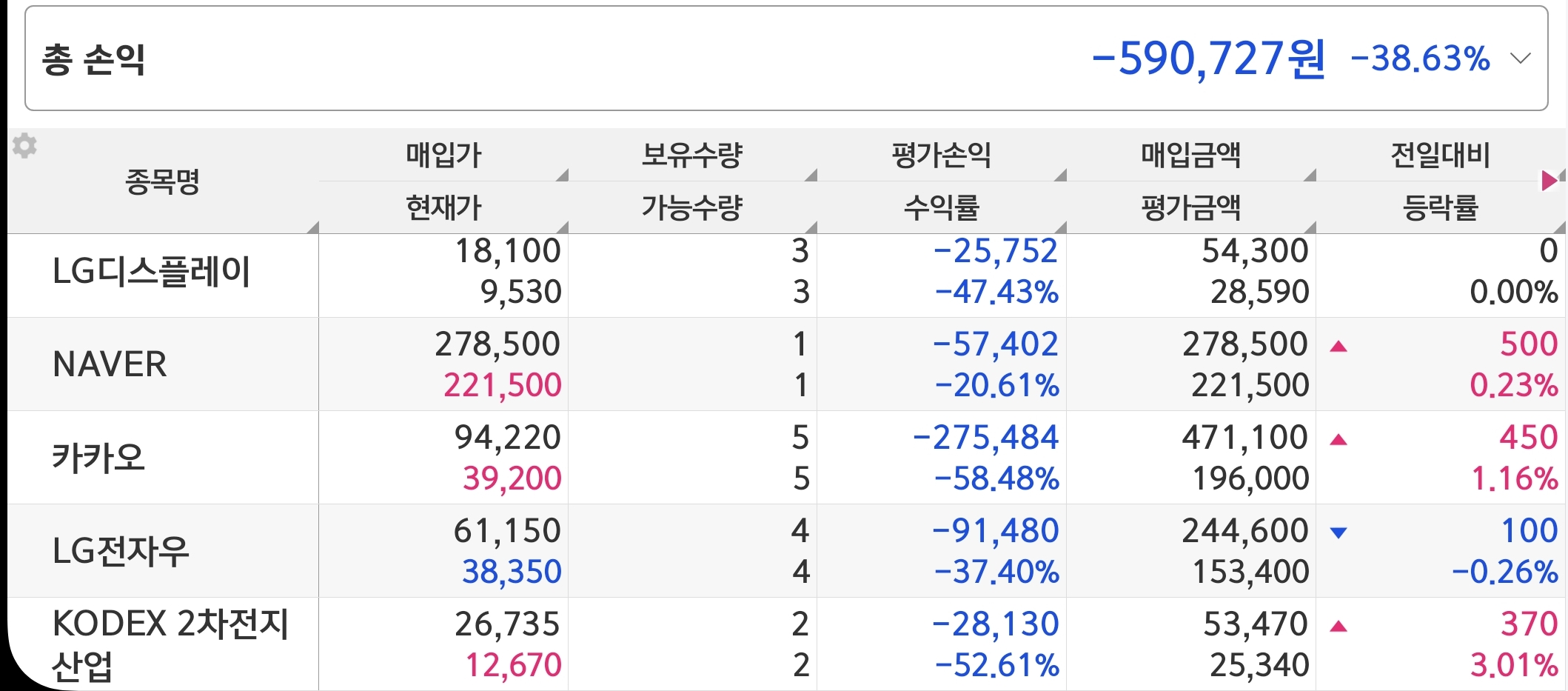Image resolution: width=1568 pixels, height=691 pixels.
Task: Select LG전자우 purchase price 61,150
Action: coord(508,530)
